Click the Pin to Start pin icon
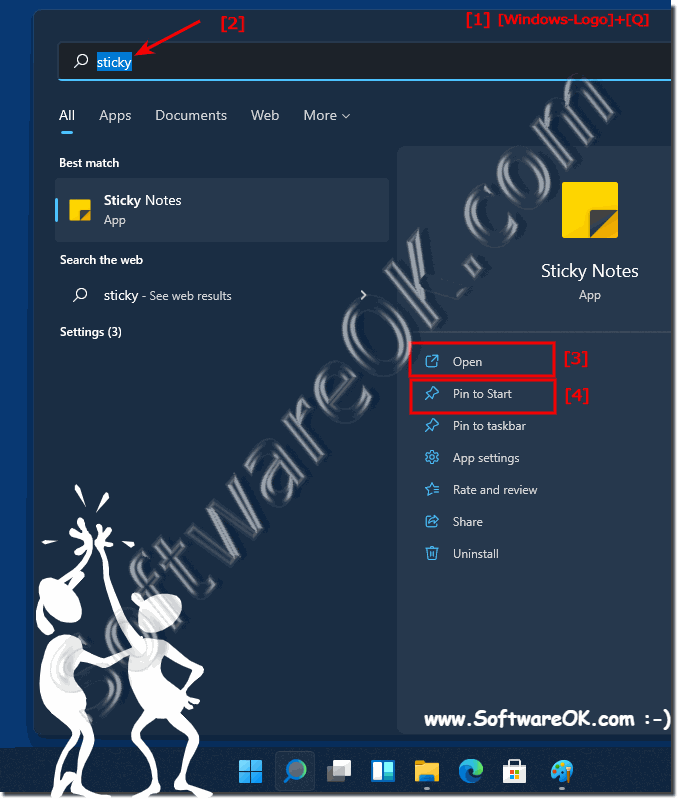678x799 pixels. click(x=432, y=393)
